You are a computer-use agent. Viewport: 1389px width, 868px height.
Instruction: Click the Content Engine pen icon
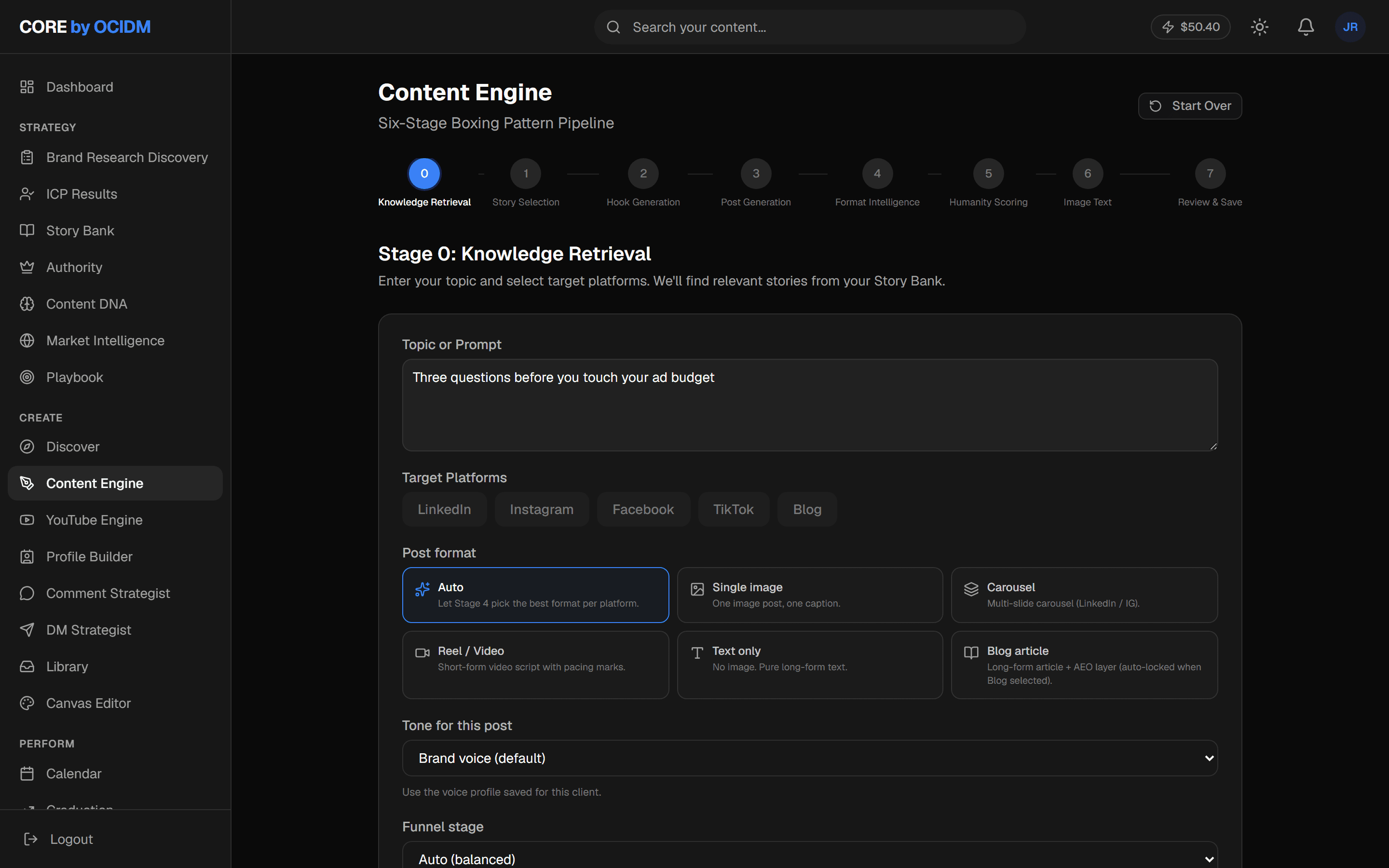[x=27, y=483]
